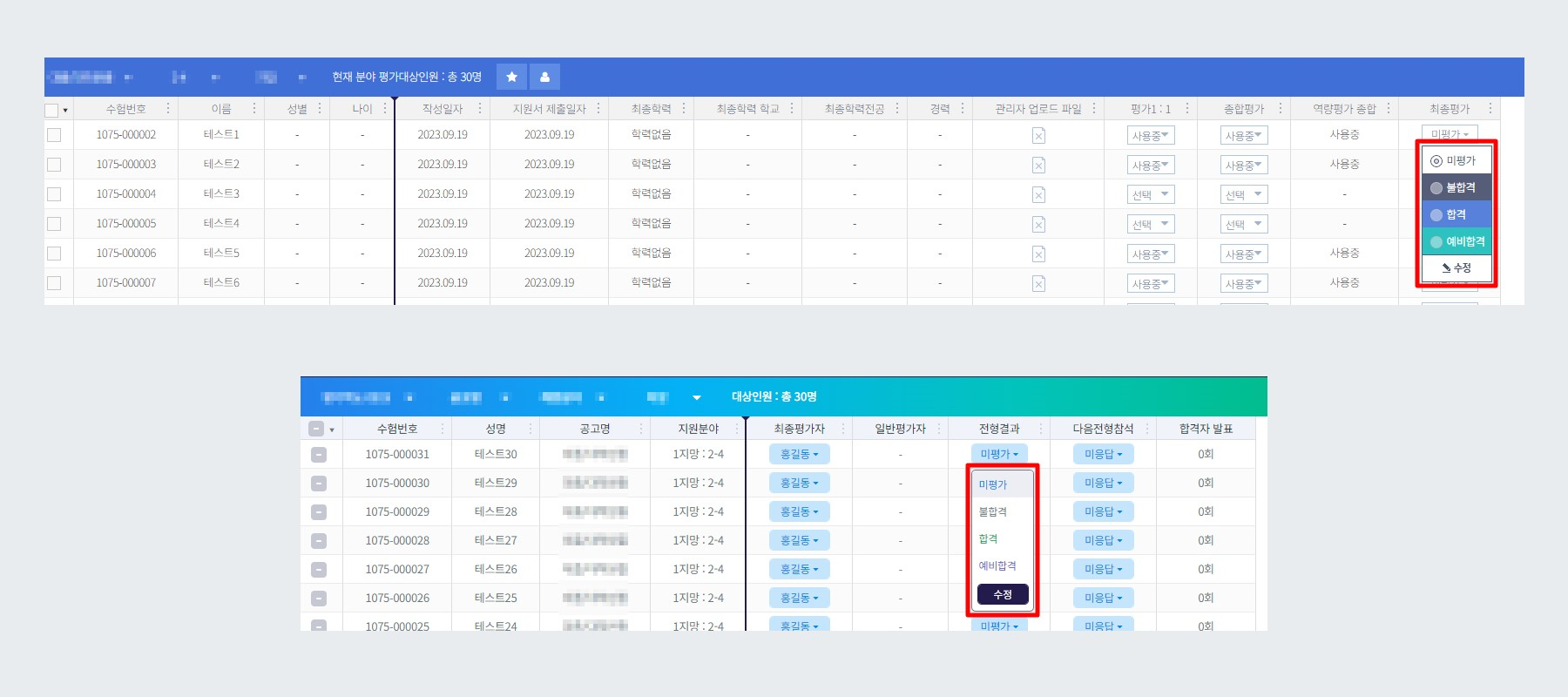Screen dimensions: 1568x697
Task: Click exam number 1075-000006 in upper table
Action: 126,253
